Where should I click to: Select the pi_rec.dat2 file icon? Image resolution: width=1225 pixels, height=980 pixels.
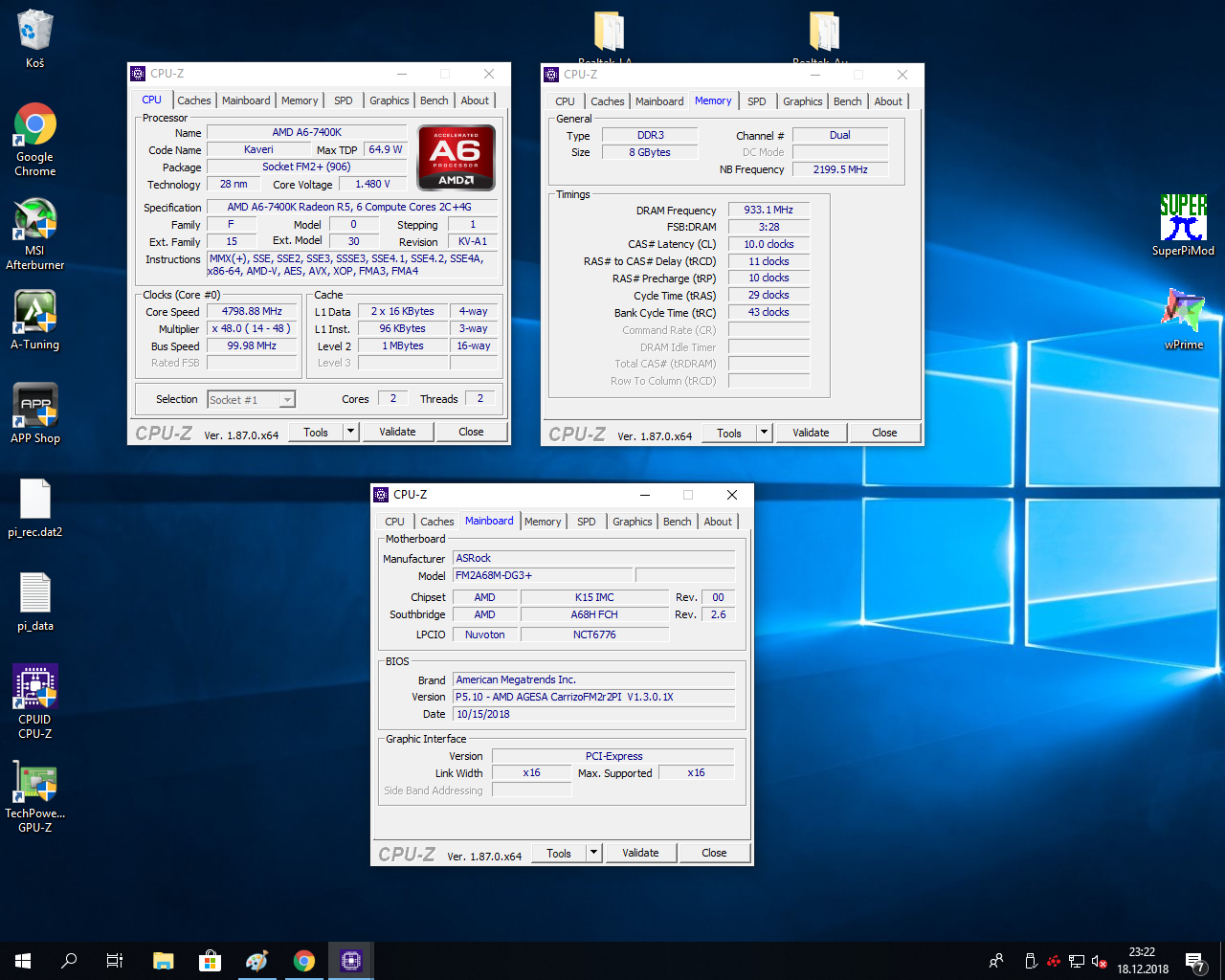click(34, 507)
